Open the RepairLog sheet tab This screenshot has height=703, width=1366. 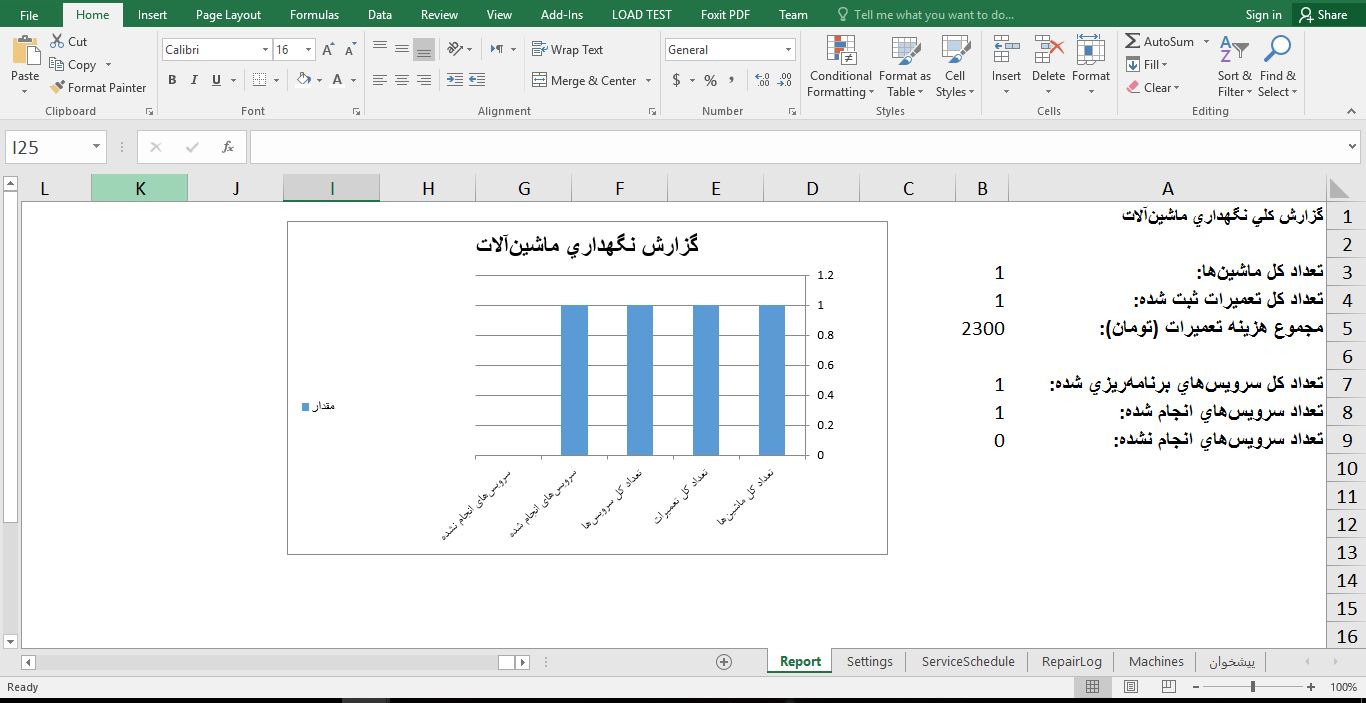pos(1071,661)
